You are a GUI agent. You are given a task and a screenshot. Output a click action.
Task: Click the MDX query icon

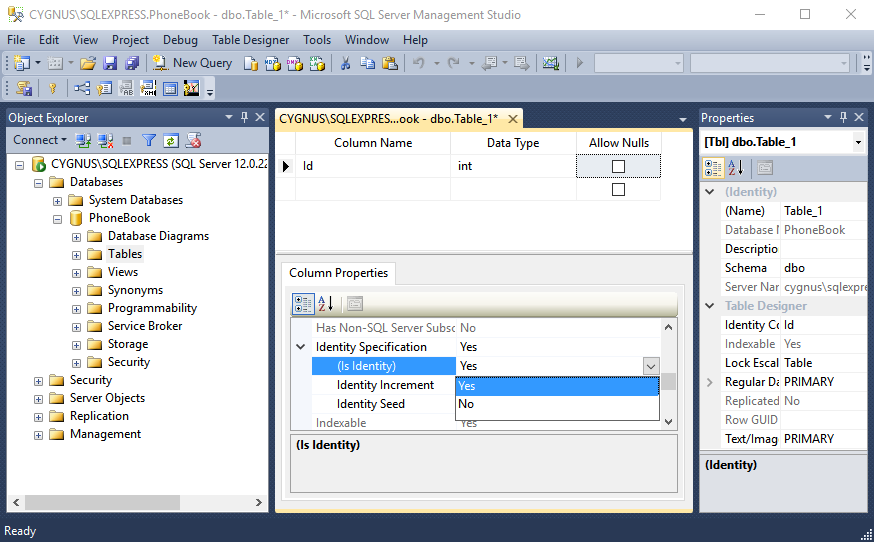[273, 64]
